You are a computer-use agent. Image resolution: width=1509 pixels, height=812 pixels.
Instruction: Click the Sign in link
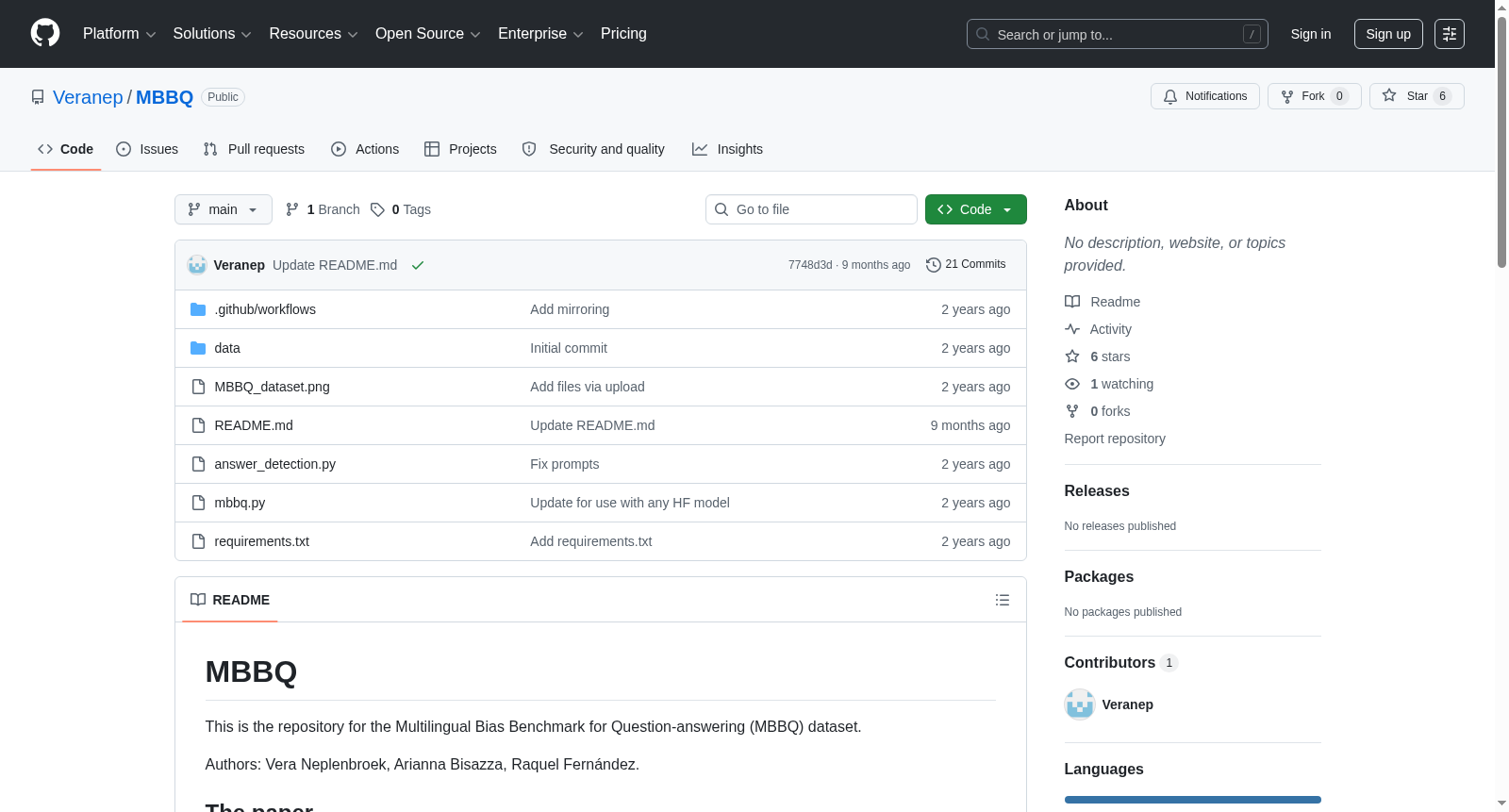pos(1311,34)
